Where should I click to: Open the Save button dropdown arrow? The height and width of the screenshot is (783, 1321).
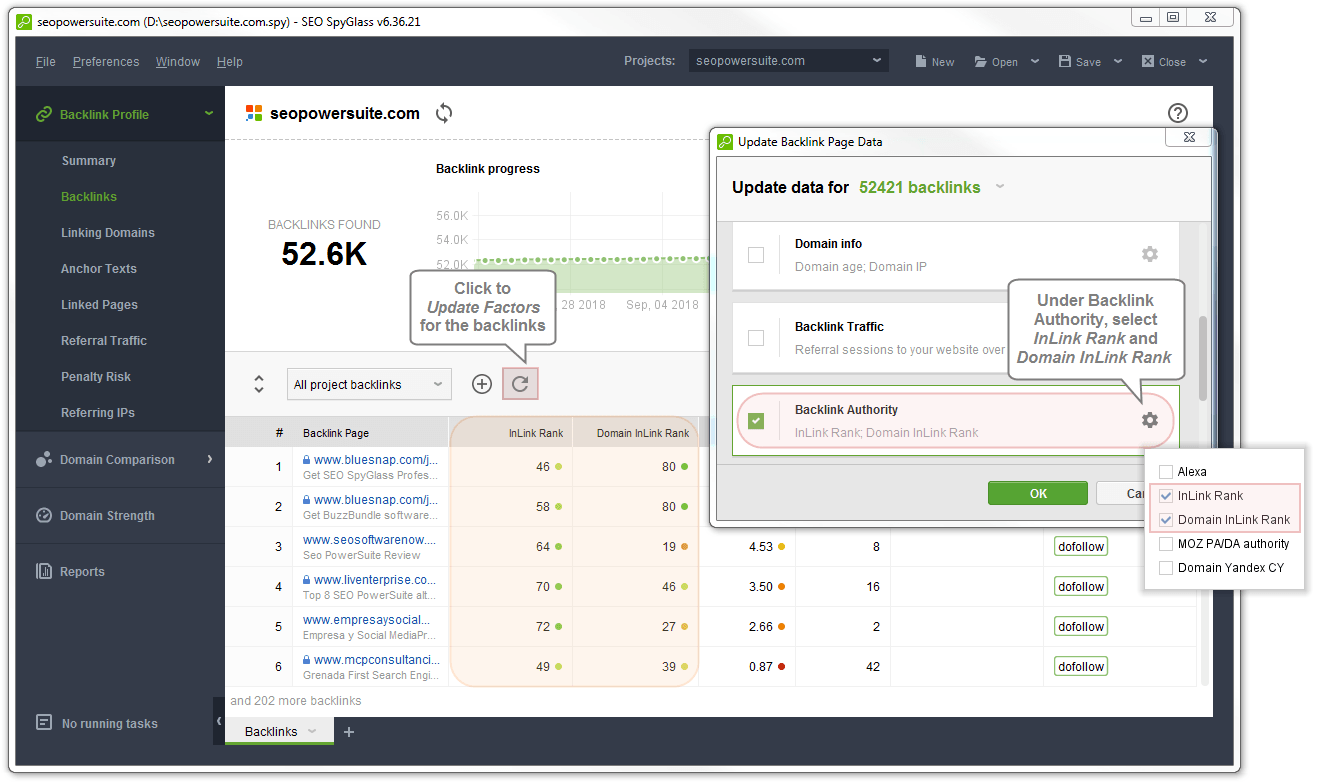[x=1118, y=61]
